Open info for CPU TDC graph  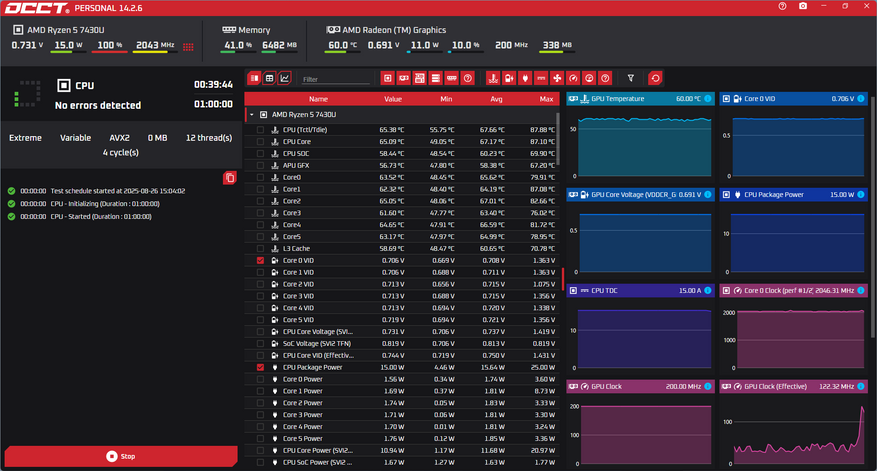pos(708,290)
